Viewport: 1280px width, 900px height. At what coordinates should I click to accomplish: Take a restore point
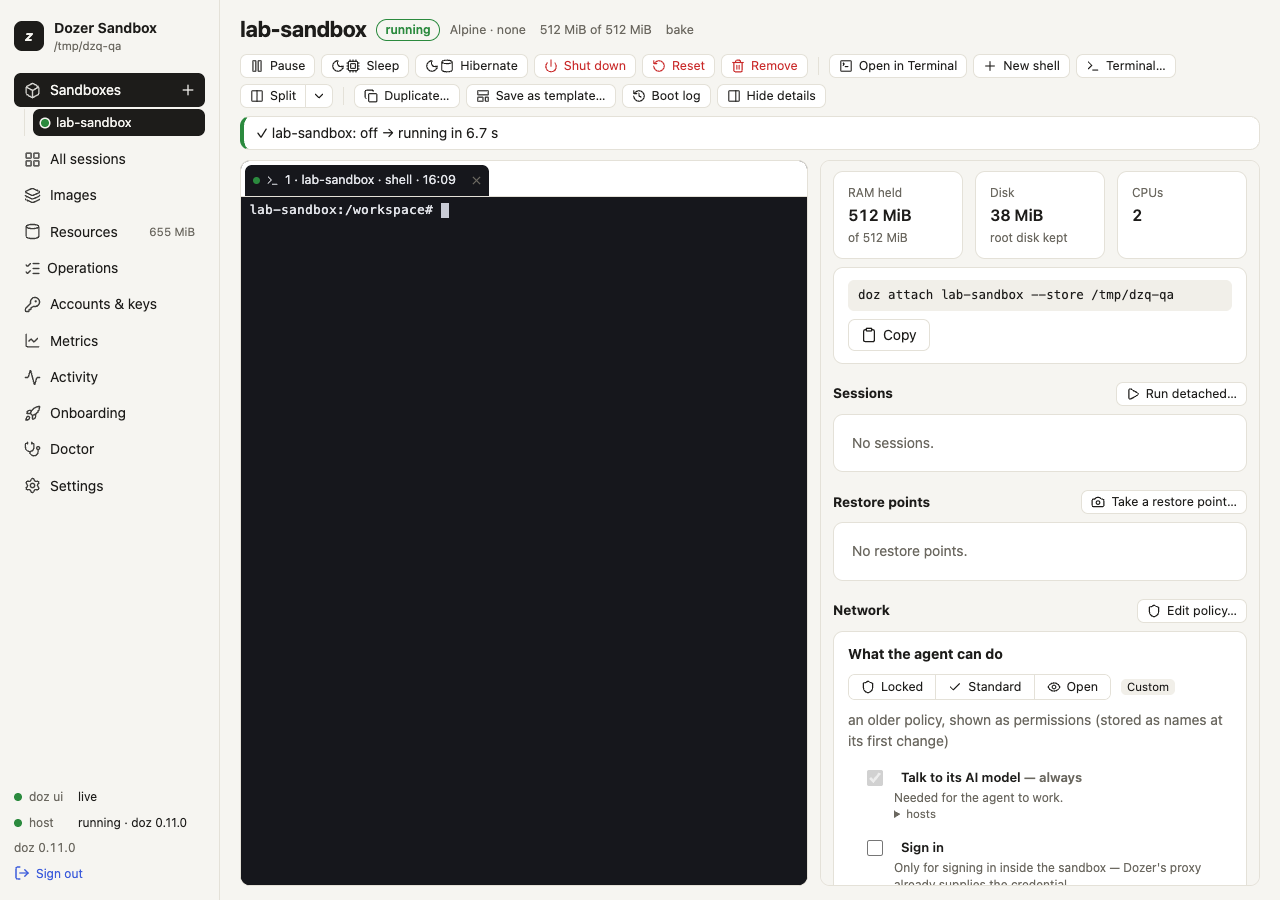coord(1164,502)
